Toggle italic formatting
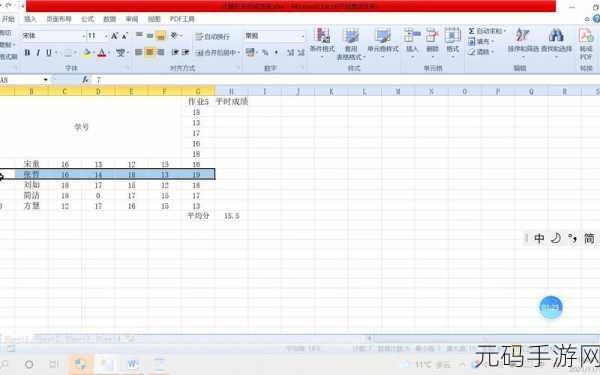 [38, 52]
